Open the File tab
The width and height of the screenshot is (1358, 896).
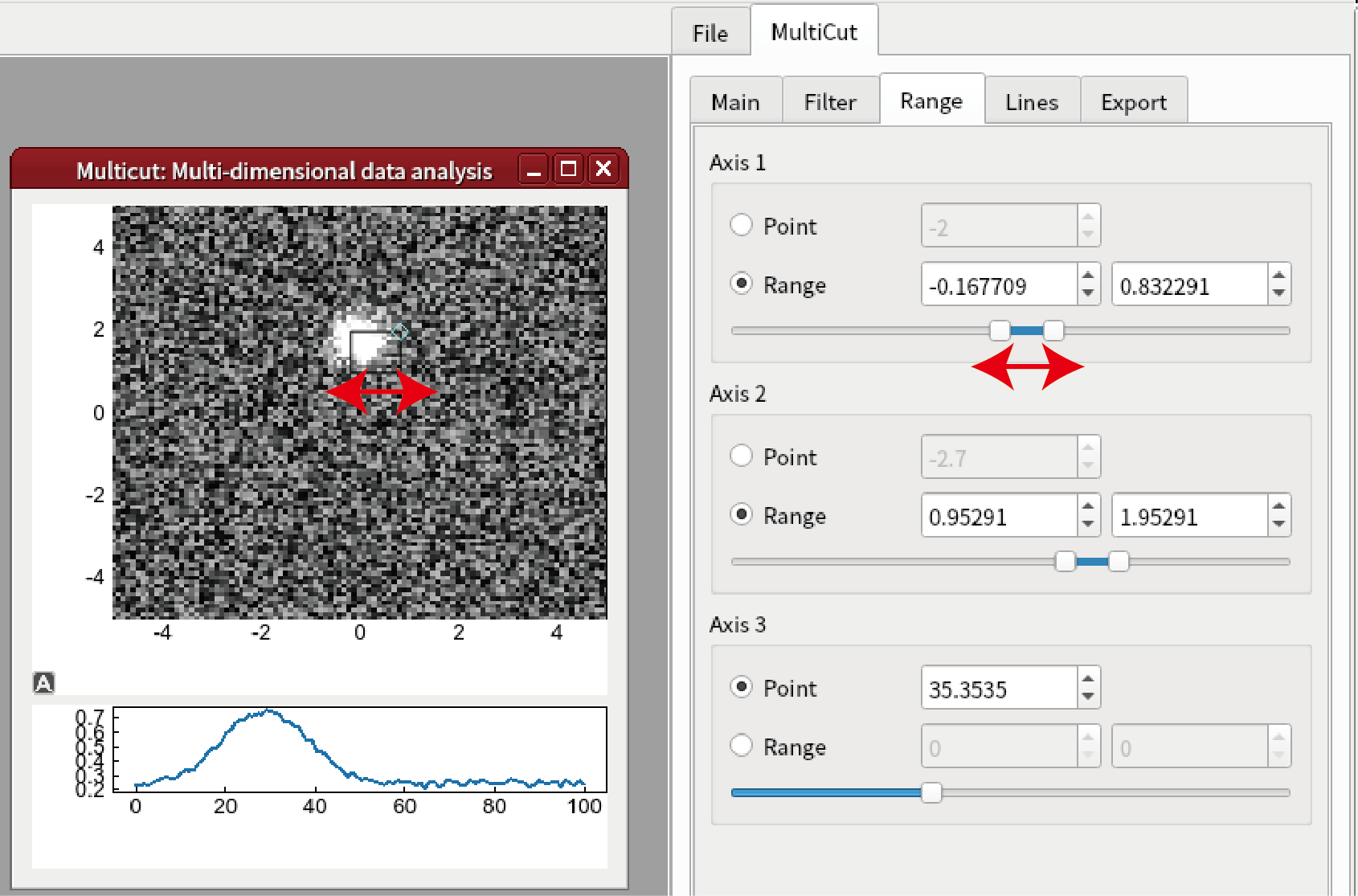(710, 33)
